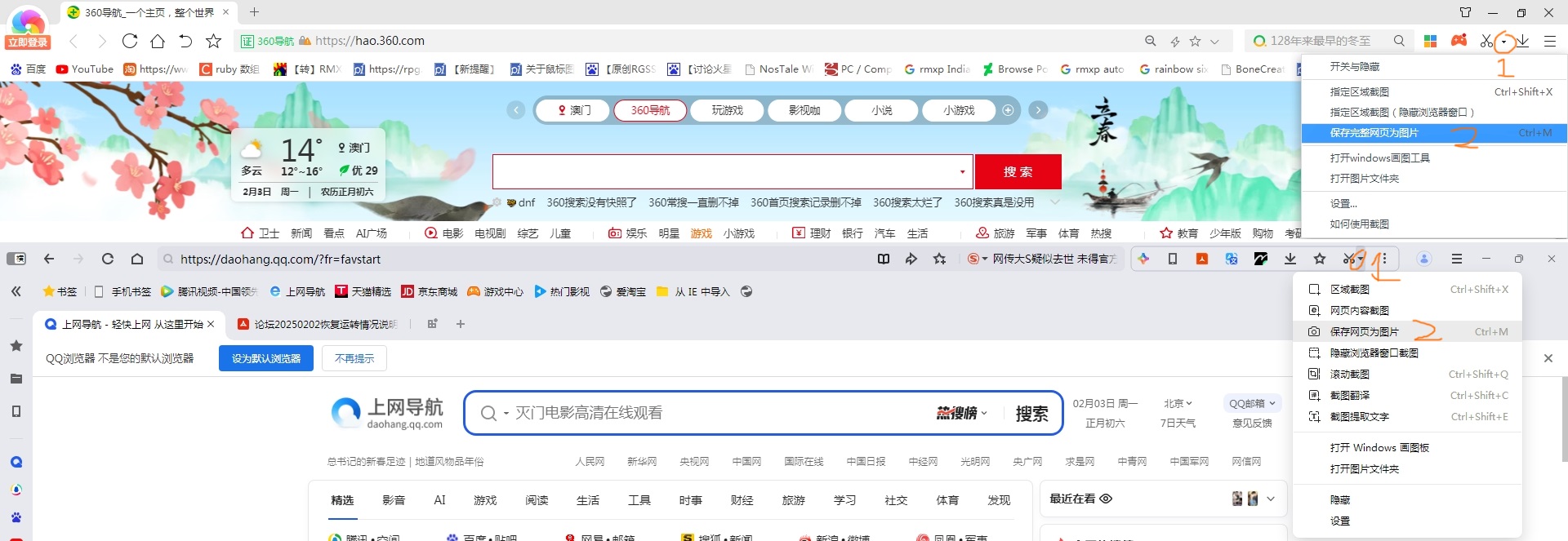1568x541 pixels.
Task: Choose 打开windows画图工具 in 360 menu
Action: coord(1433,157)
